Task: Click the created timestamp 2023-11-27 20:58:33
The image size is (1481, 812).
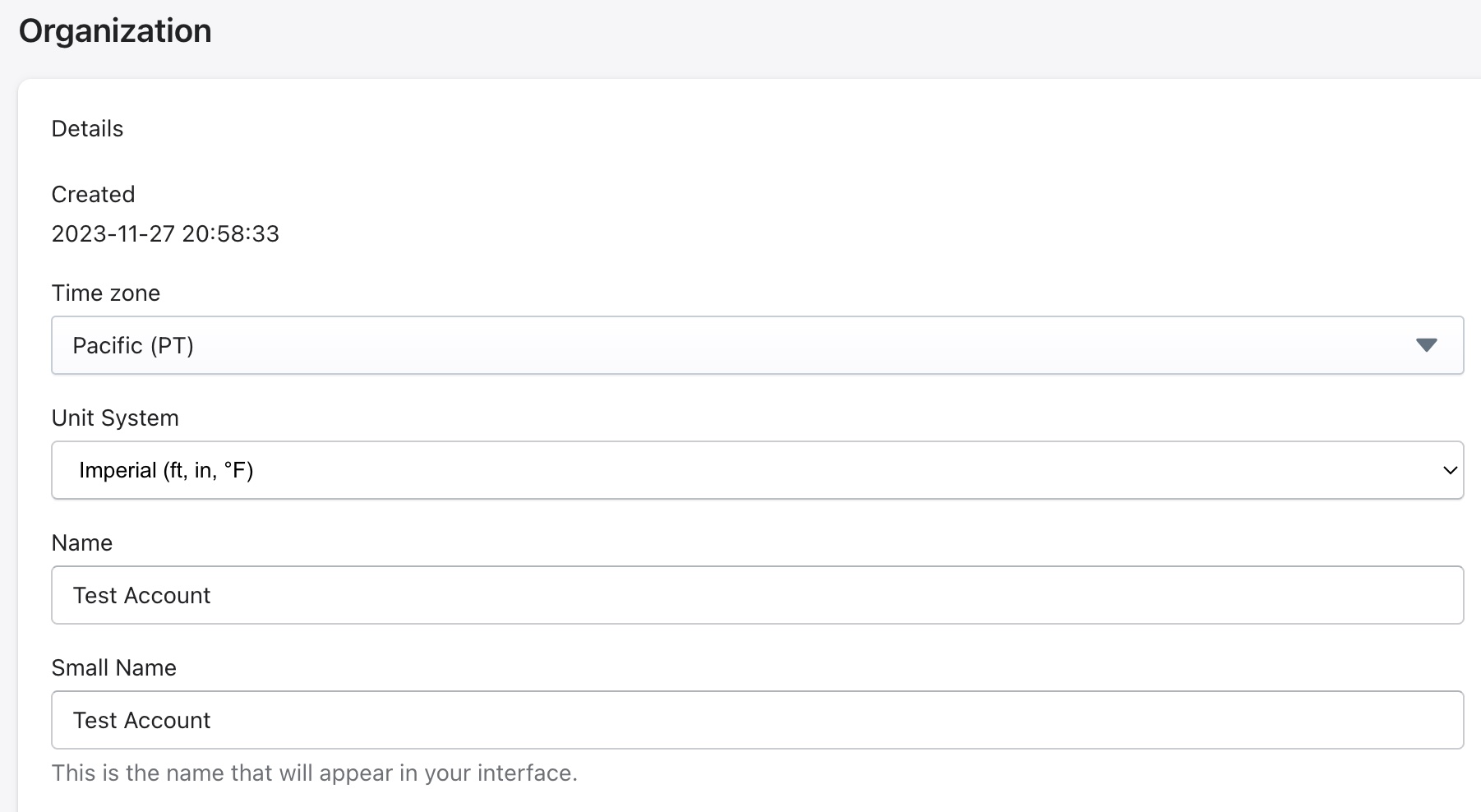Action: point(165,233)
